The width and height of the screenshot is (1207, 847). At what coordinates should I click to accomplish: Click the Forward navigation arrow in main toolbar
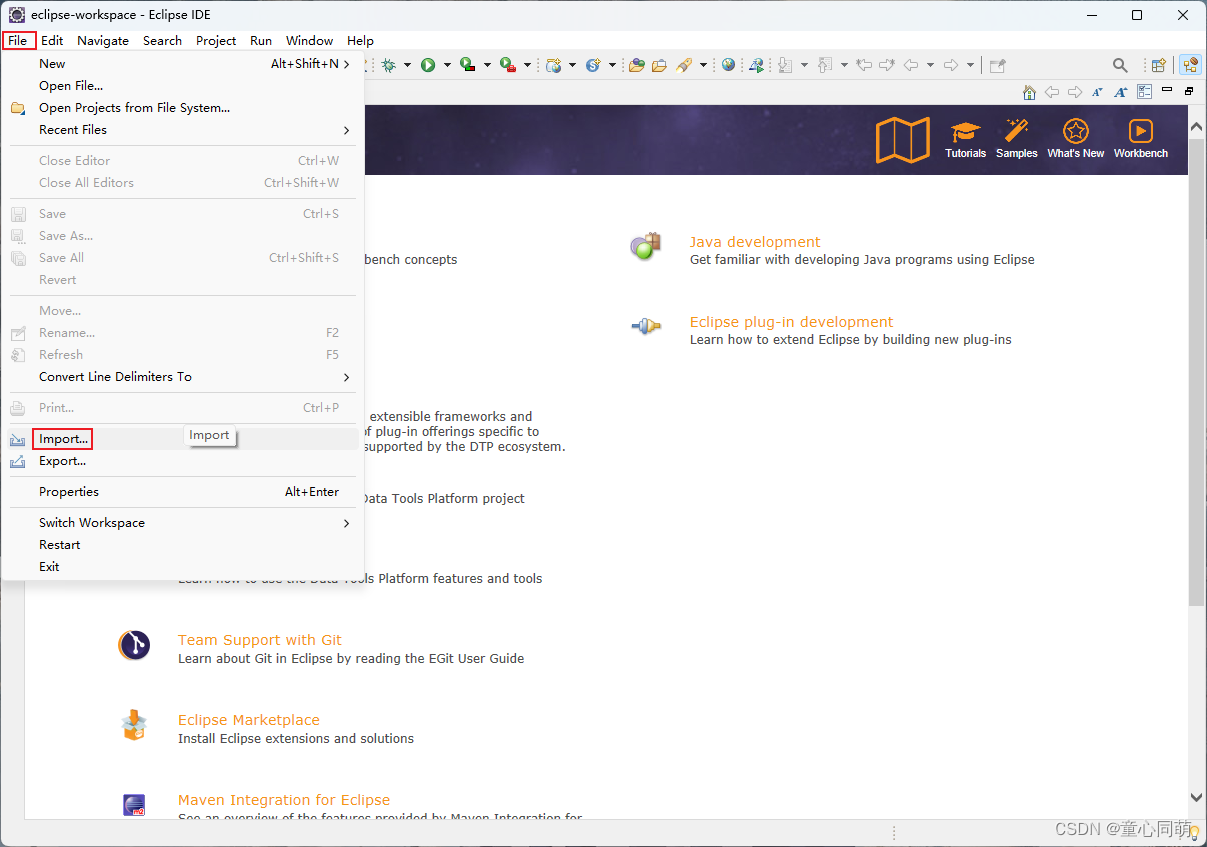[x=951, y=65]
